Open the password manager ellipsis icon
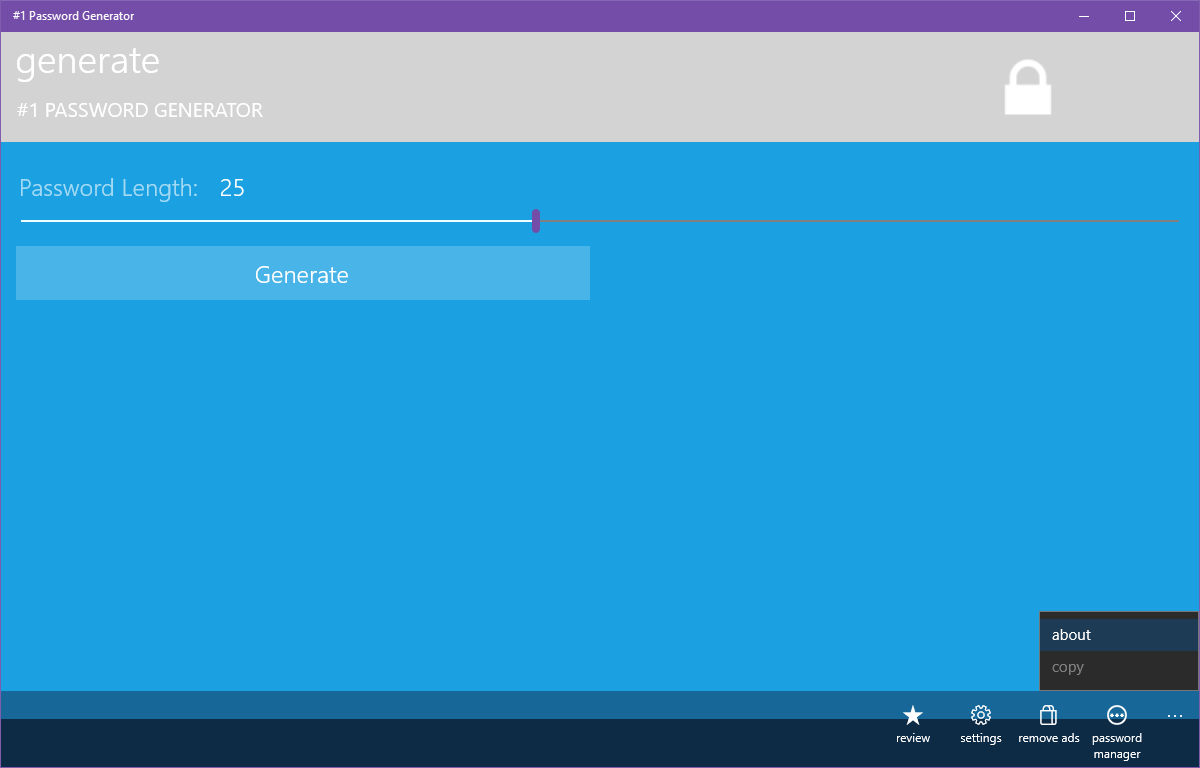This screenshot has width=1200, height=768. click(1116, 716)
